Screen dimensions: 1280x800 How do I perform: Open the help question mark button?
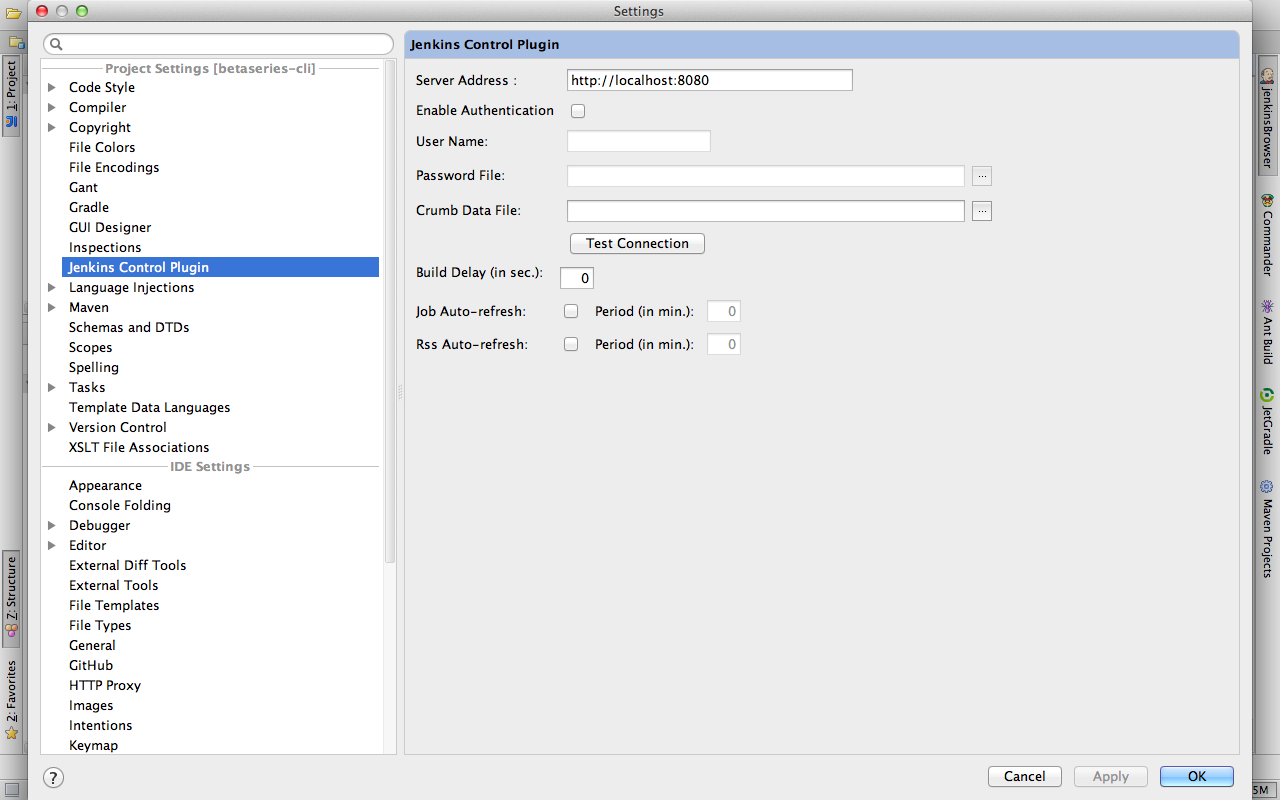[x=54, y=777]
